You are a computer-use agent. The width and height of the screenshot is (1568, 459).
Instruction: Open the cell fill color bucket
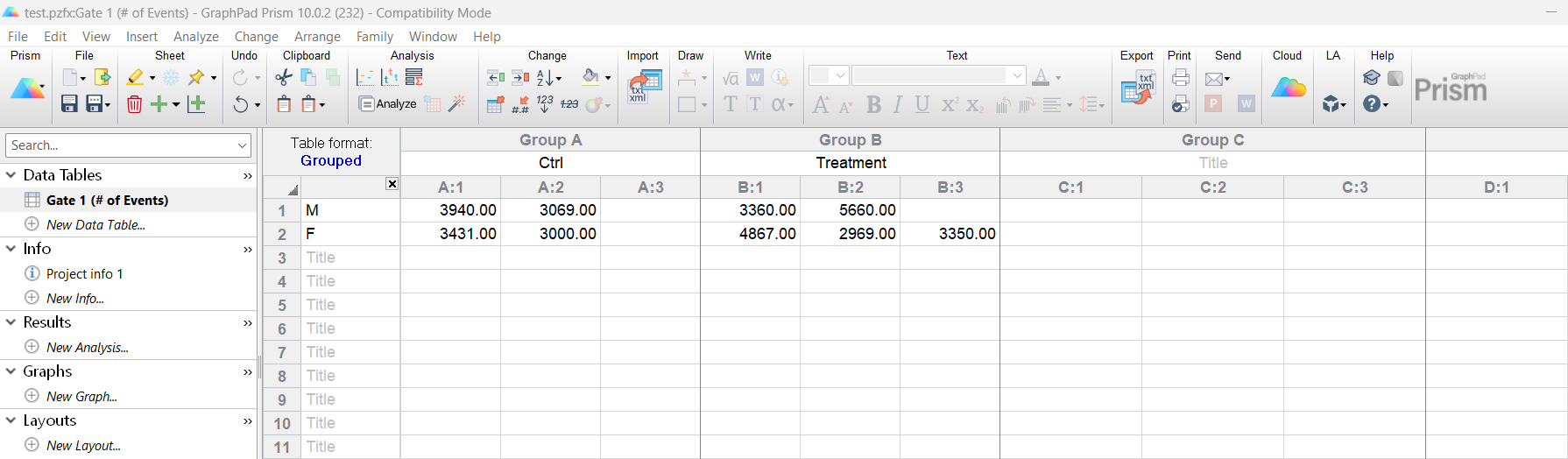591,77
